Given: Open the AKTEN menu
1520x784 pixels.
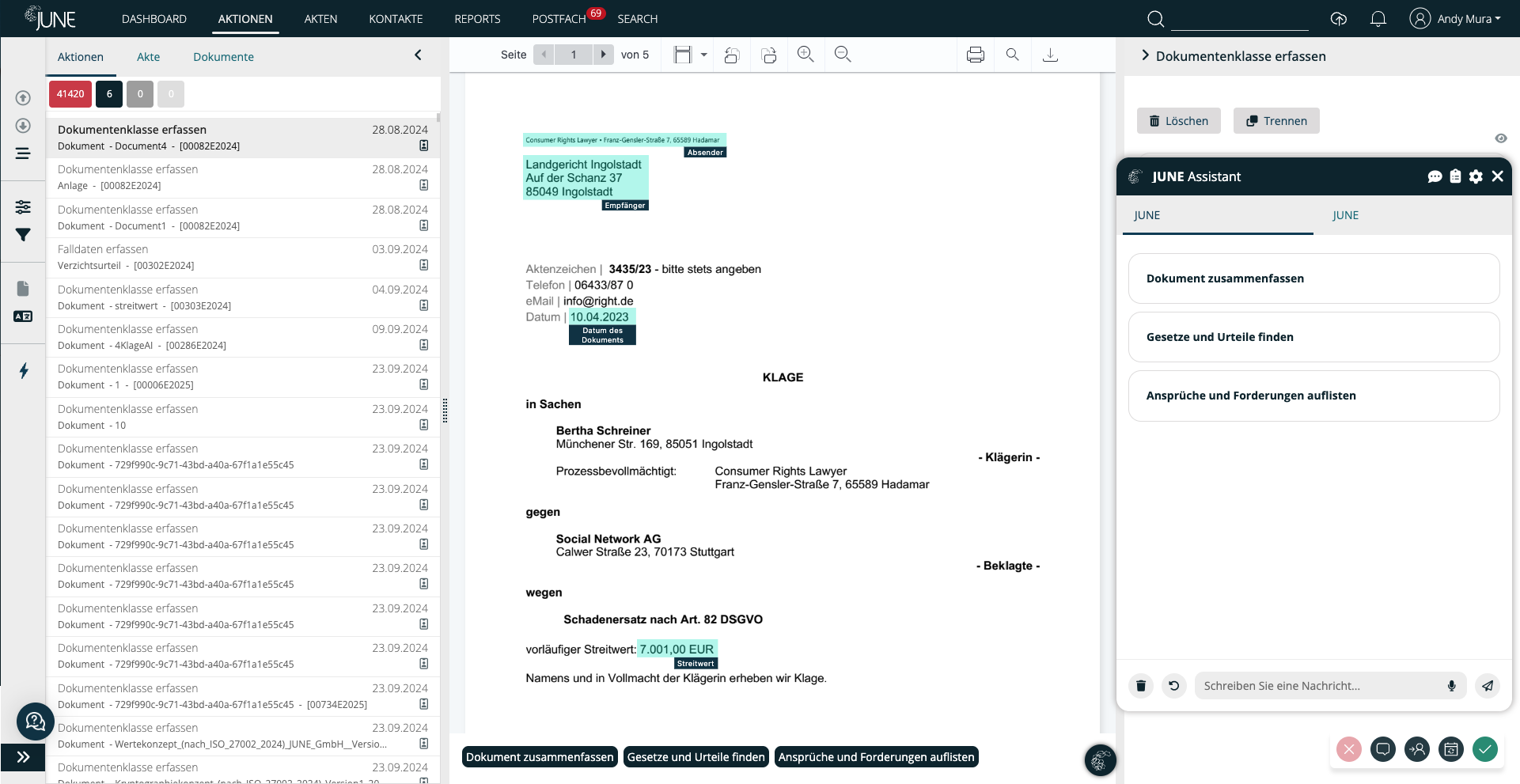Looking at the screenshot, I should pos(320,19).
